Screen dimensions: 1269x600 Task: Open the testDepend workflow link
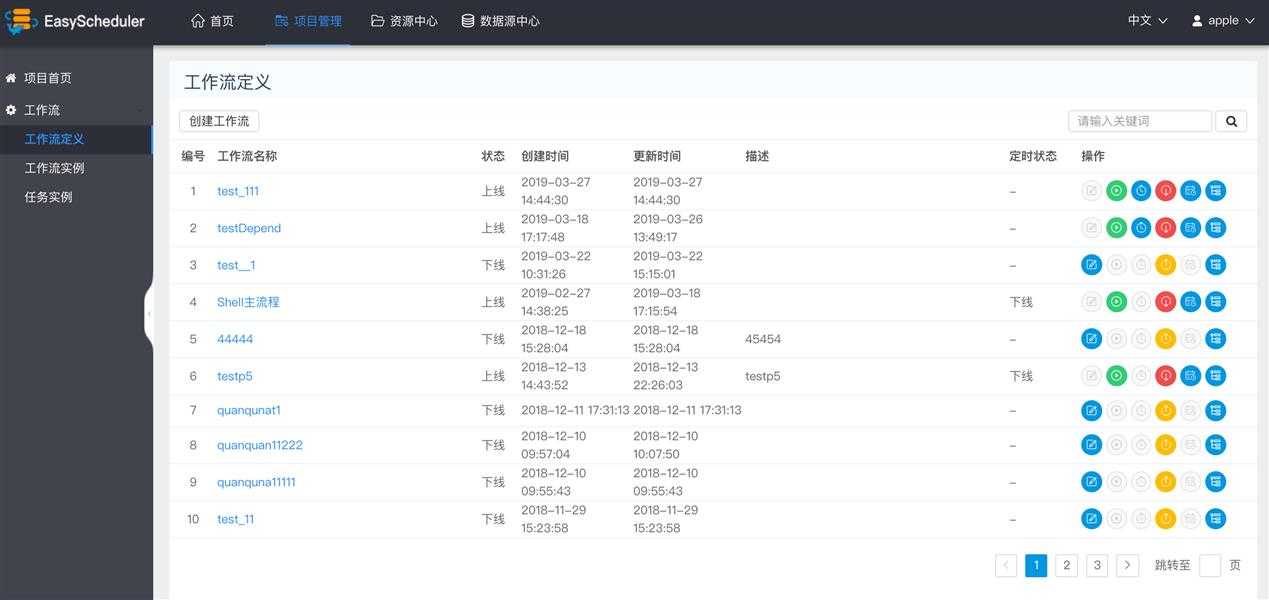(249, 228)
